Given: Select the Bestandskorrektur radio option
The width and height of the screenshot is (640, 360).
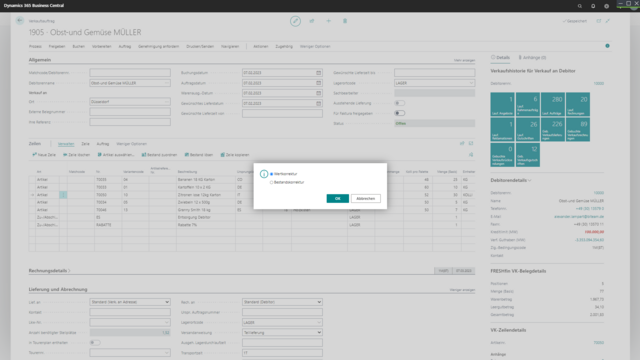Looking at the screenshot, I should (x=271, y=182).
